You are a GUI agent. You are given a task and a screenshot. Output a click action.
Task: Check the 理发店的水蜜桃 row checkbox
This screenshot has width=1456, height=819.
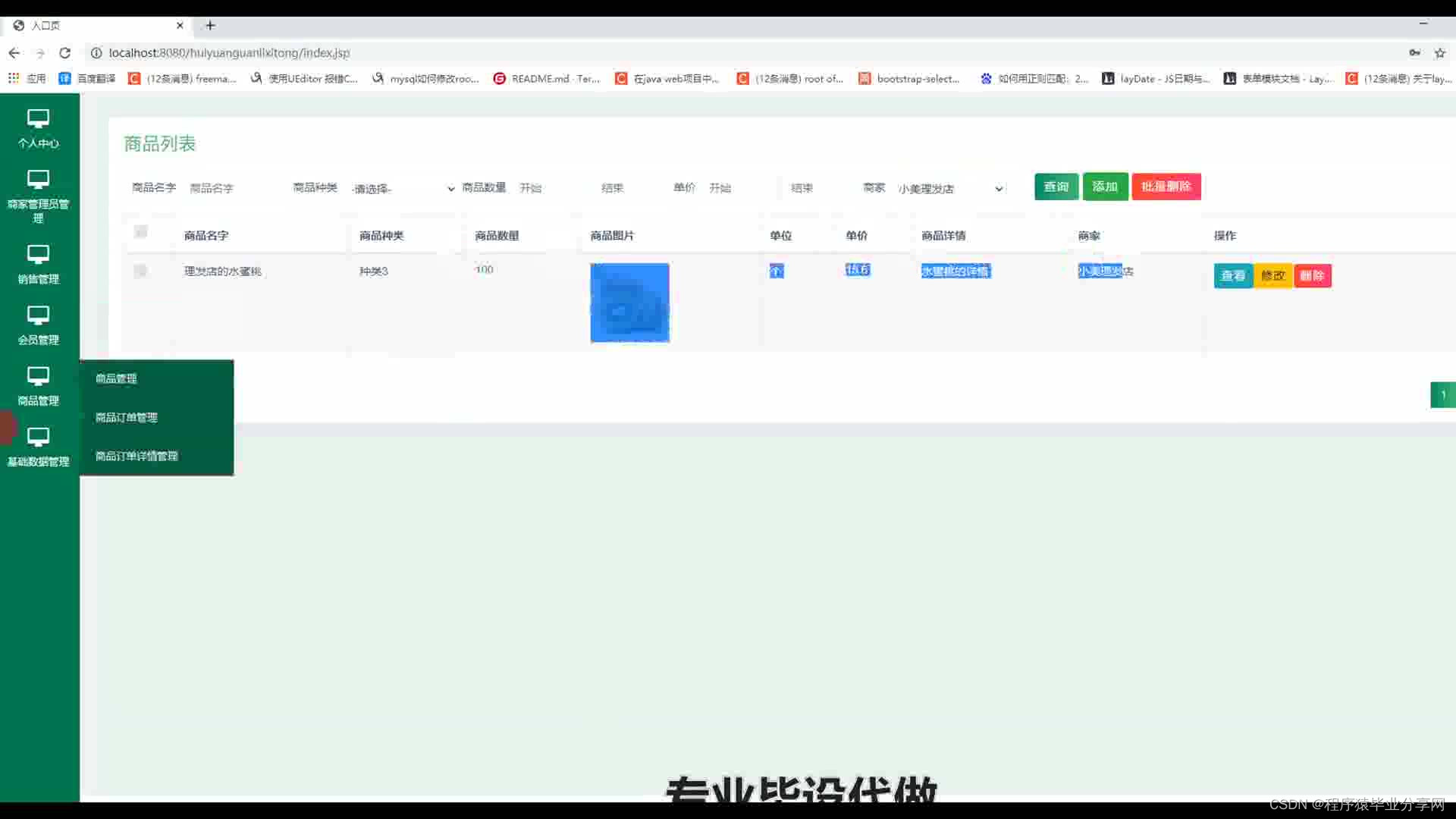pos(140,271)
